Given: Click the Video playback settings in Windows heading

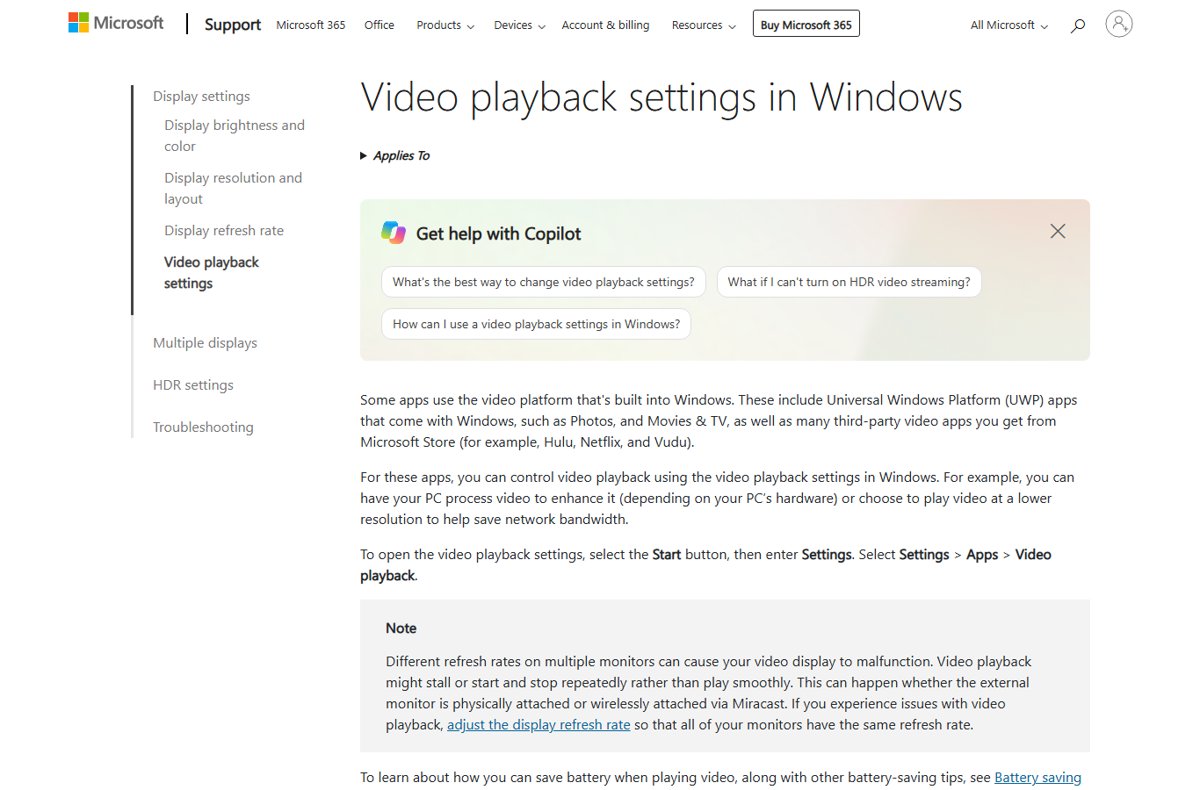Looking at the screenshot, I should [661, 98].
